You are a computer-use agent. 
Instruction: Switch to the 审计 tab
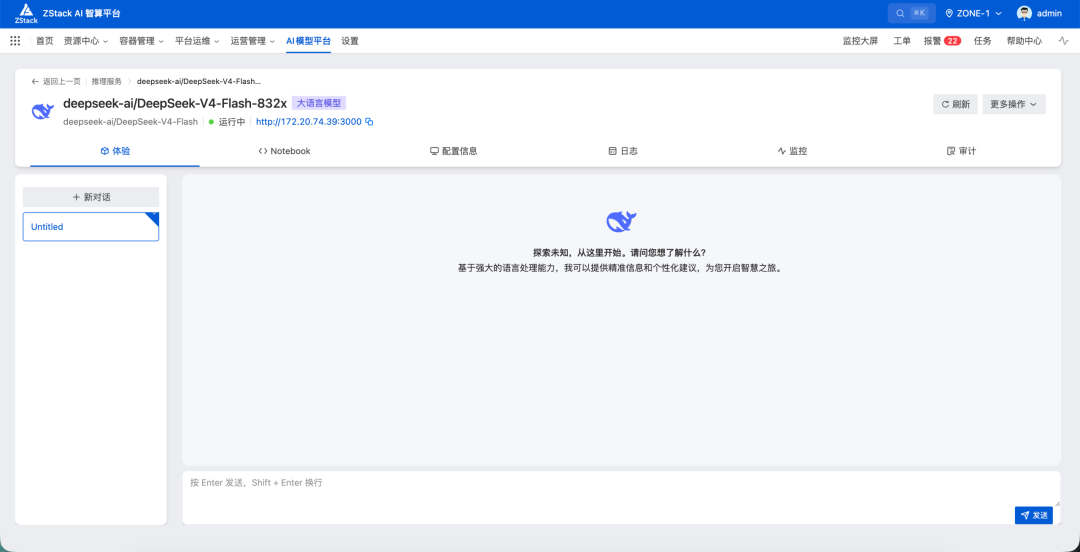(x=962, y=151)
